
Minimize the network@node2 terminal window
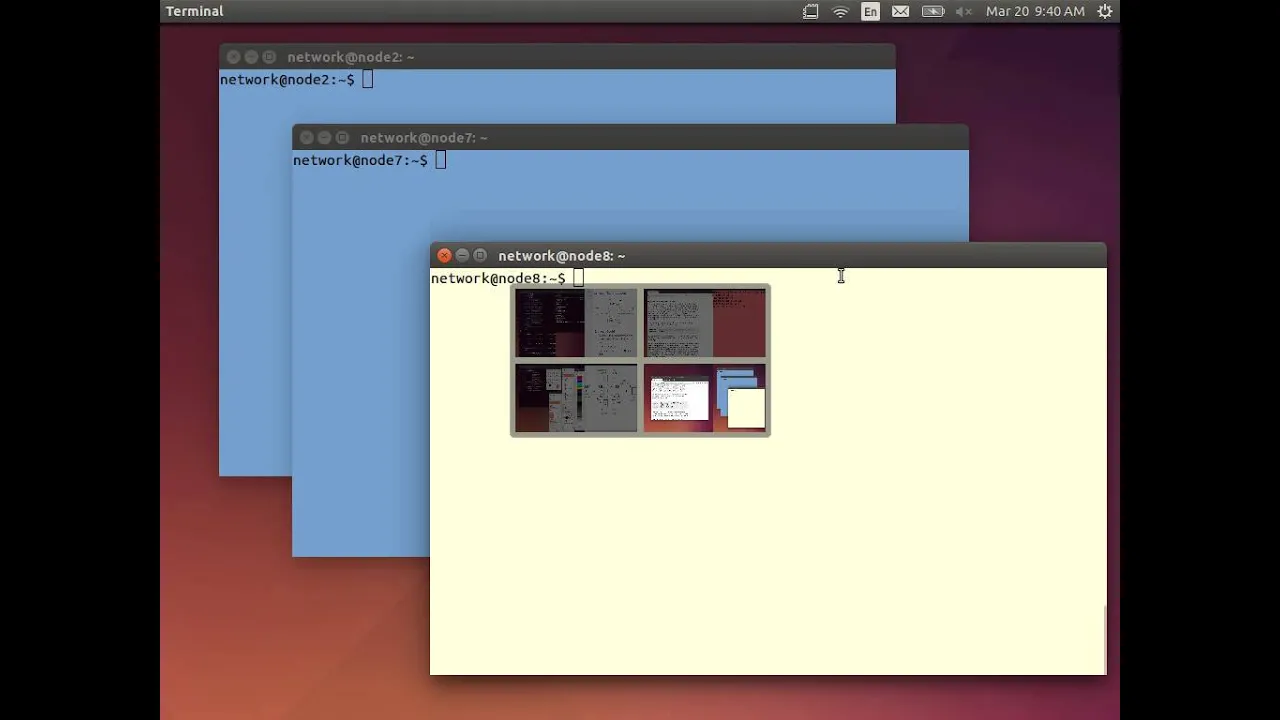point(251,57)
